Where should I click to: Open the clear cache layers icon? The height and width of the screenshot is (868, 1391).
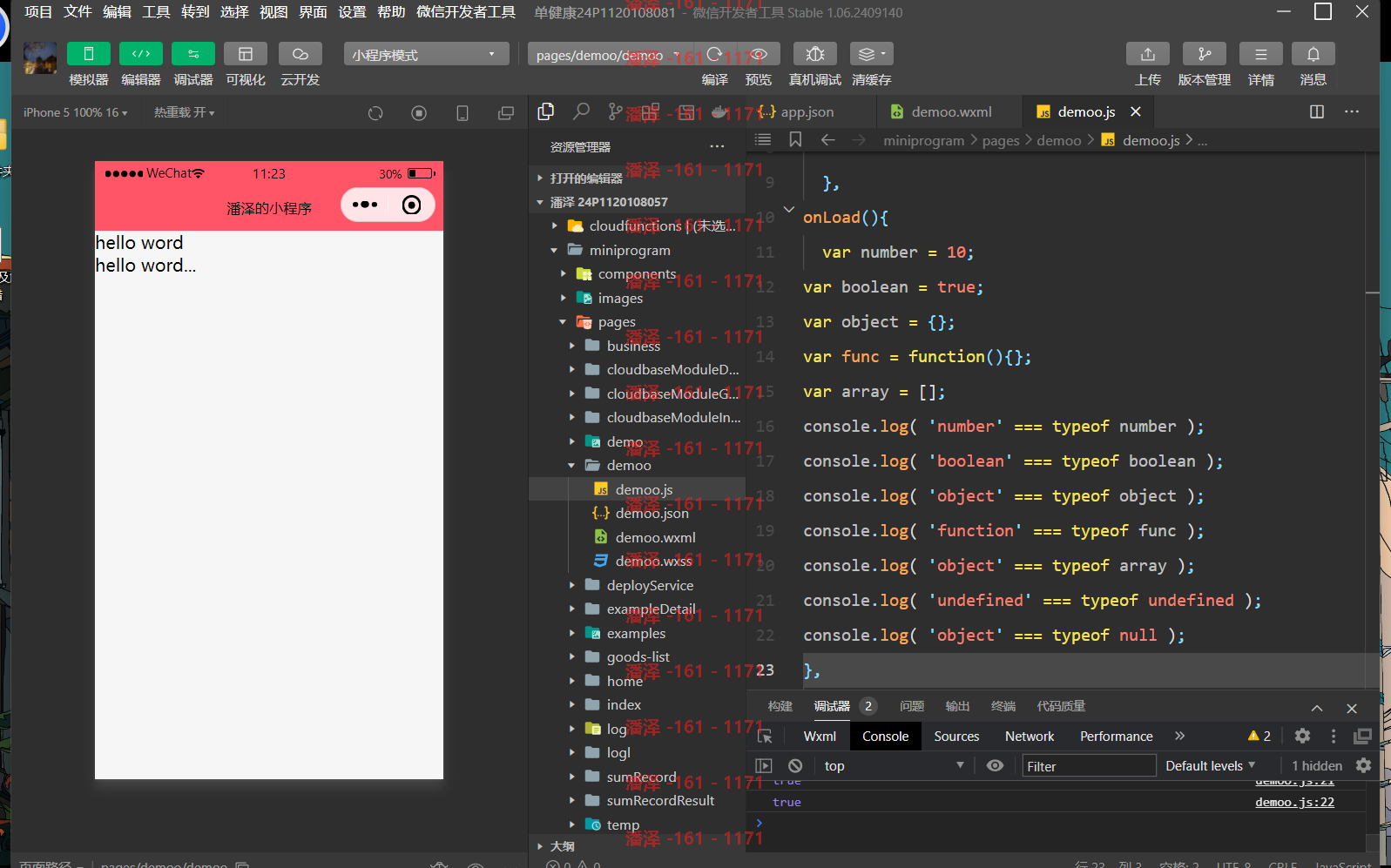click(871, 54)
